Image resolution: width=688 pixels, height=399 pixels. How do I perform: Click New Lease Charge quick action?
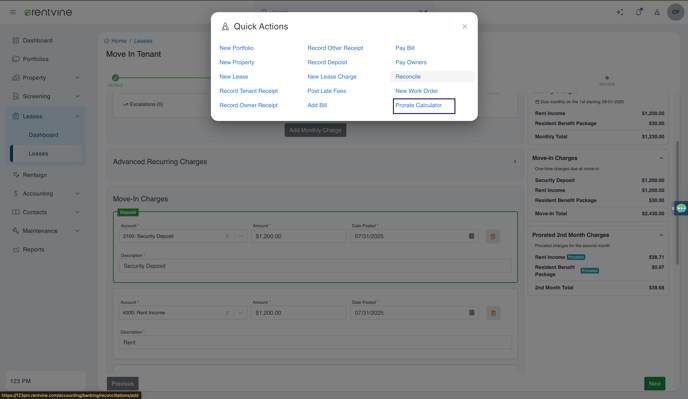click(332, 76)
